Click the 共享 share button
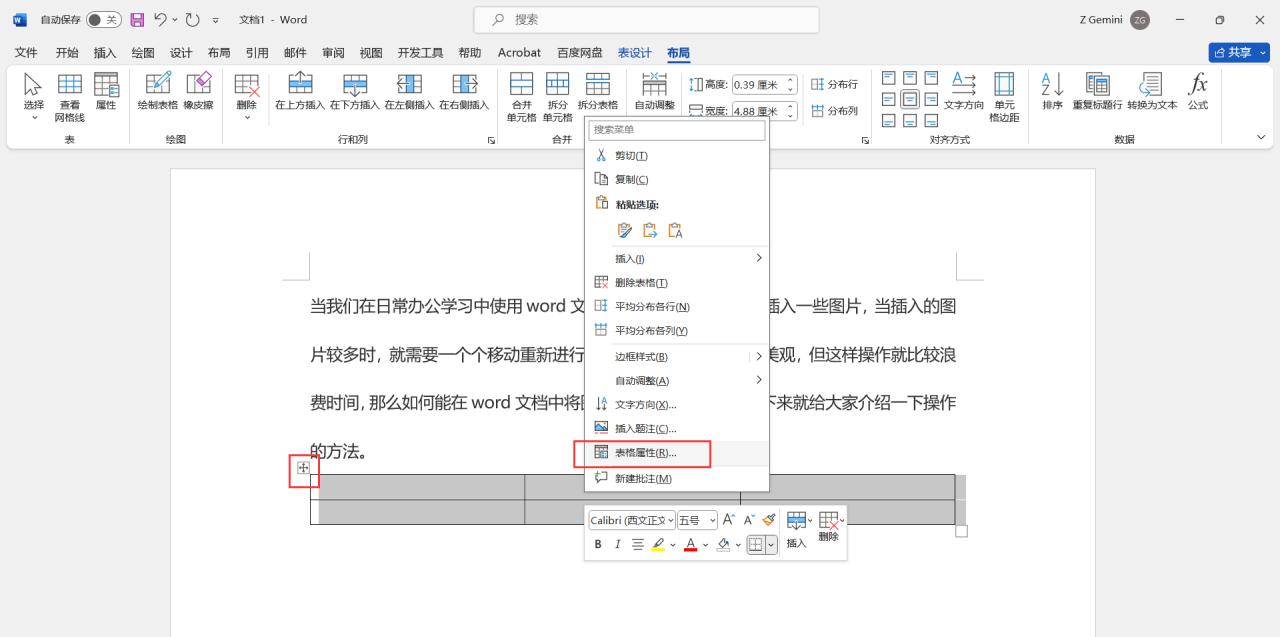Screen dimensions: 1280x637 [1238, 52]
